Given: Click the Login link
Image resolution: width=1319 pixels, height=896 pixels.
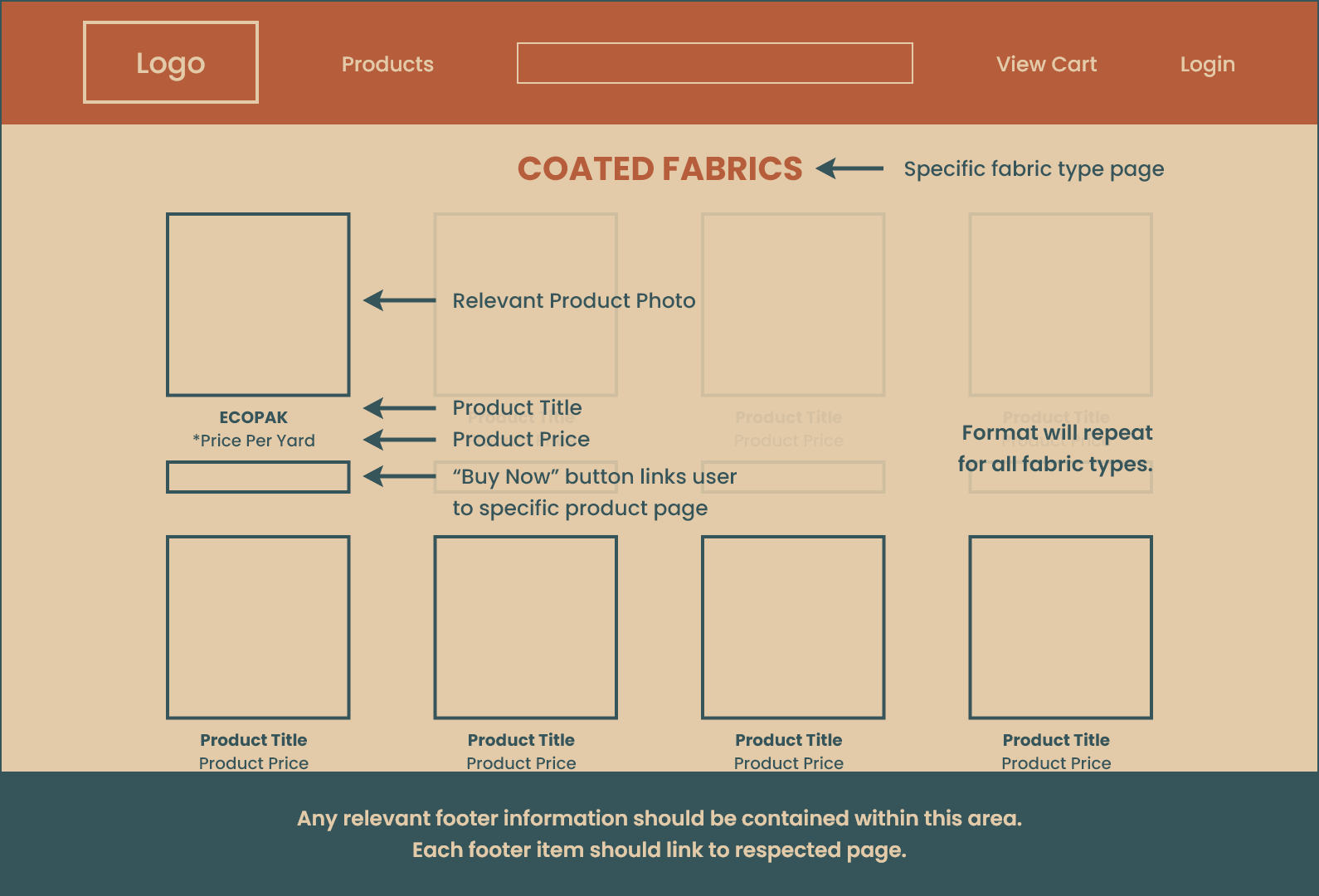Looking at the screenshot, I should pyautogui.click(x=1207, y=64).
